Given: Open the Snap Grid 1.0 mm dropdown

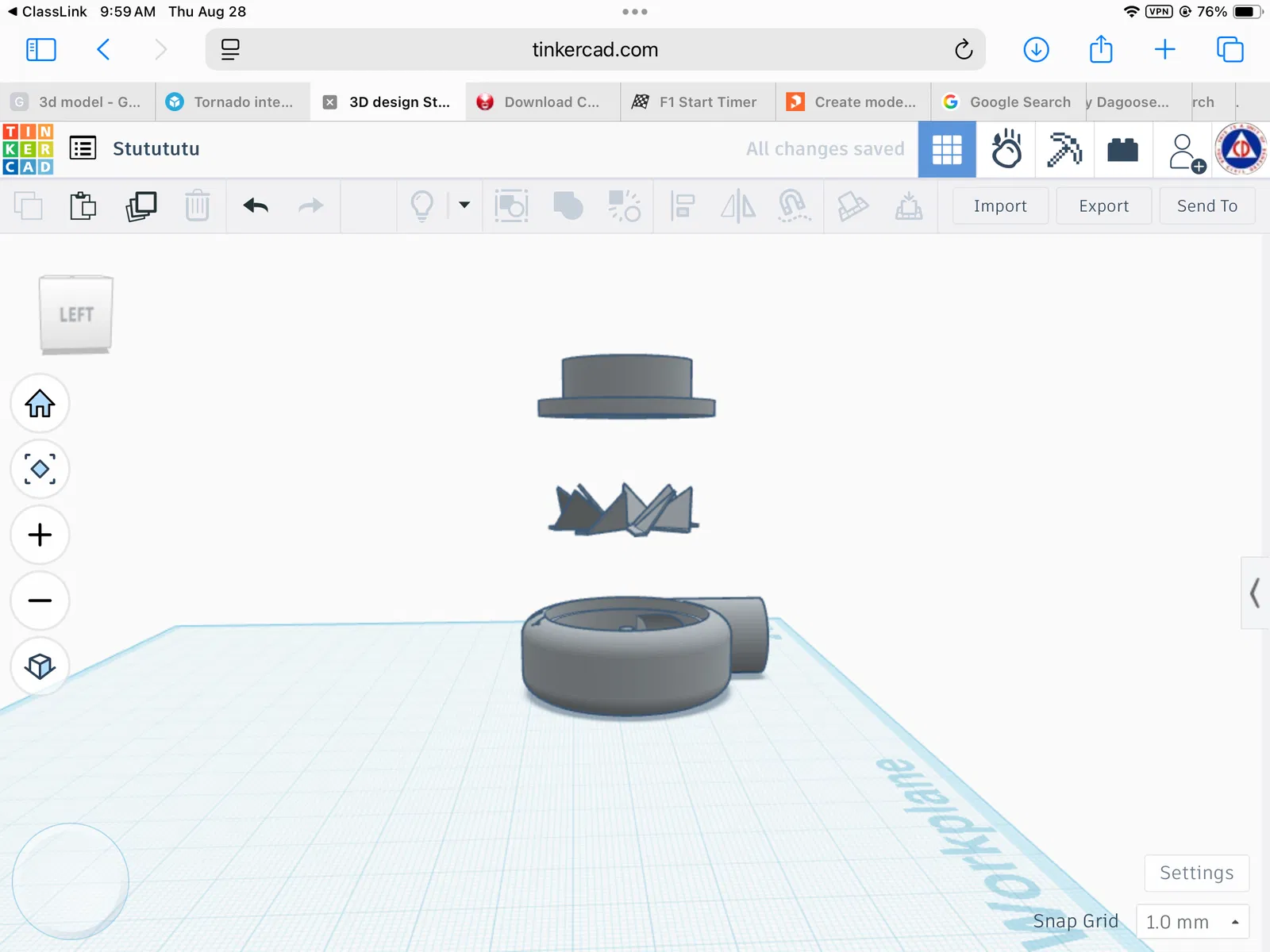Looking at the screenshot, I should pyautogui.click(x=1192, y=922).
